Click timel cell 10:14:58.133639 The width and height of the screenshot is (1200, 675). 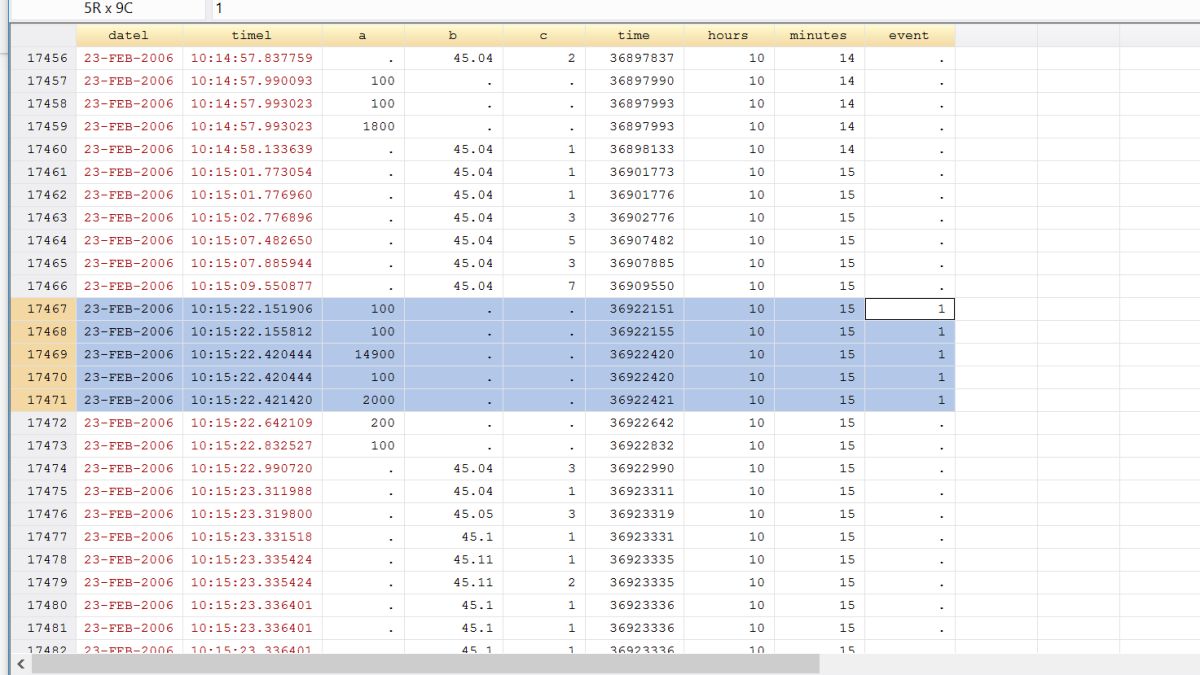tap(251, 149)
